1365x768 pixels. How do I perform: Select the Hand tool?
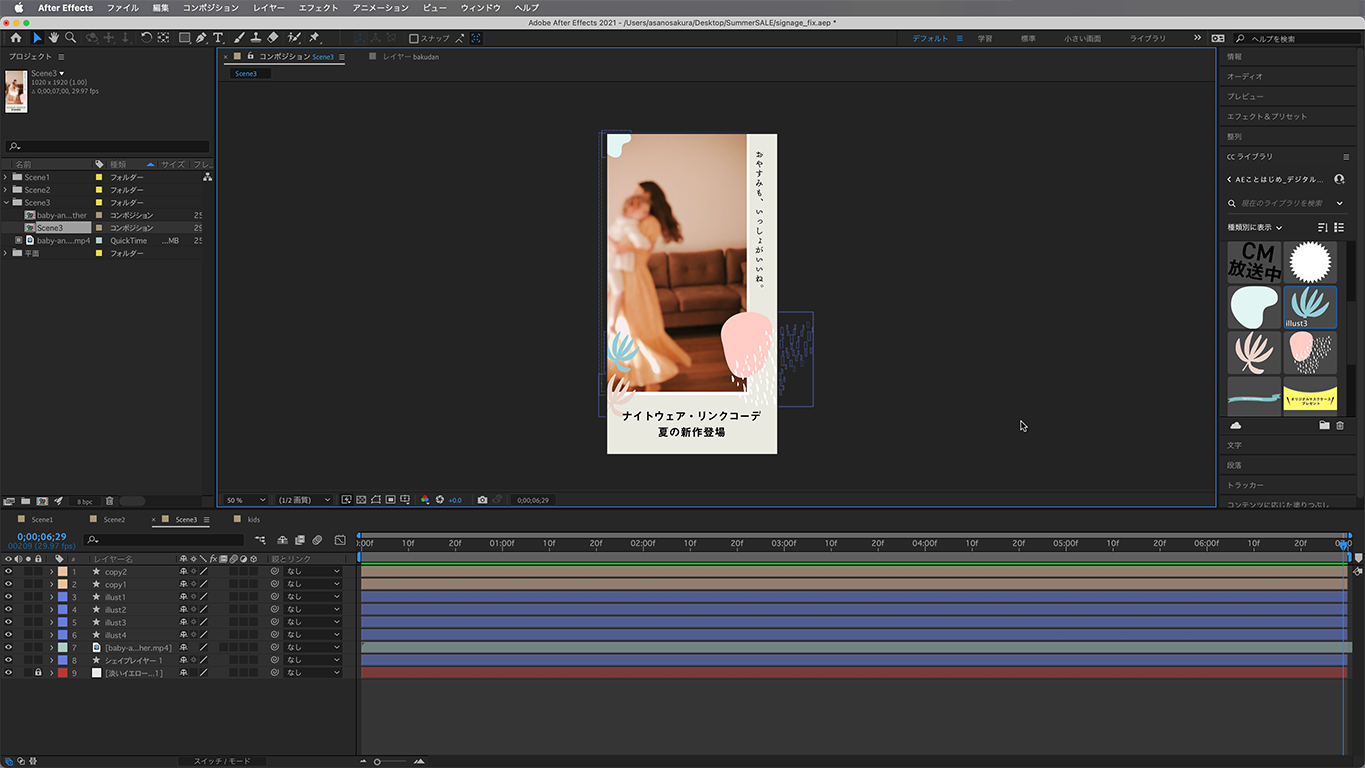tap(54, 38)
